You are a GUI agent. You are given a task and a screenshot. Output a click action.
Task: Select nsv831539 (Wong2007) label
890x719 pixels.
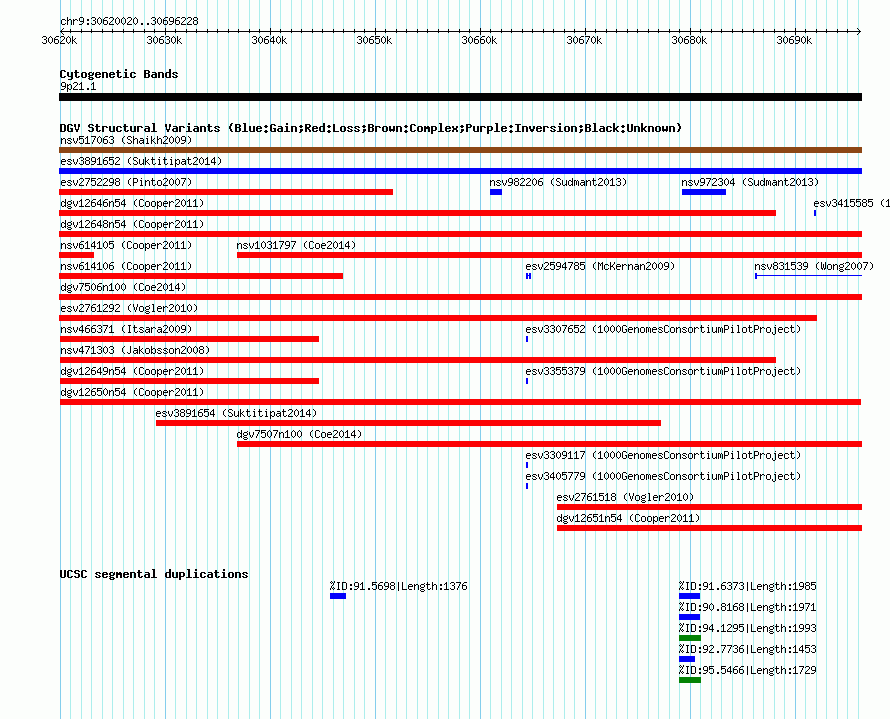[814, 266]
